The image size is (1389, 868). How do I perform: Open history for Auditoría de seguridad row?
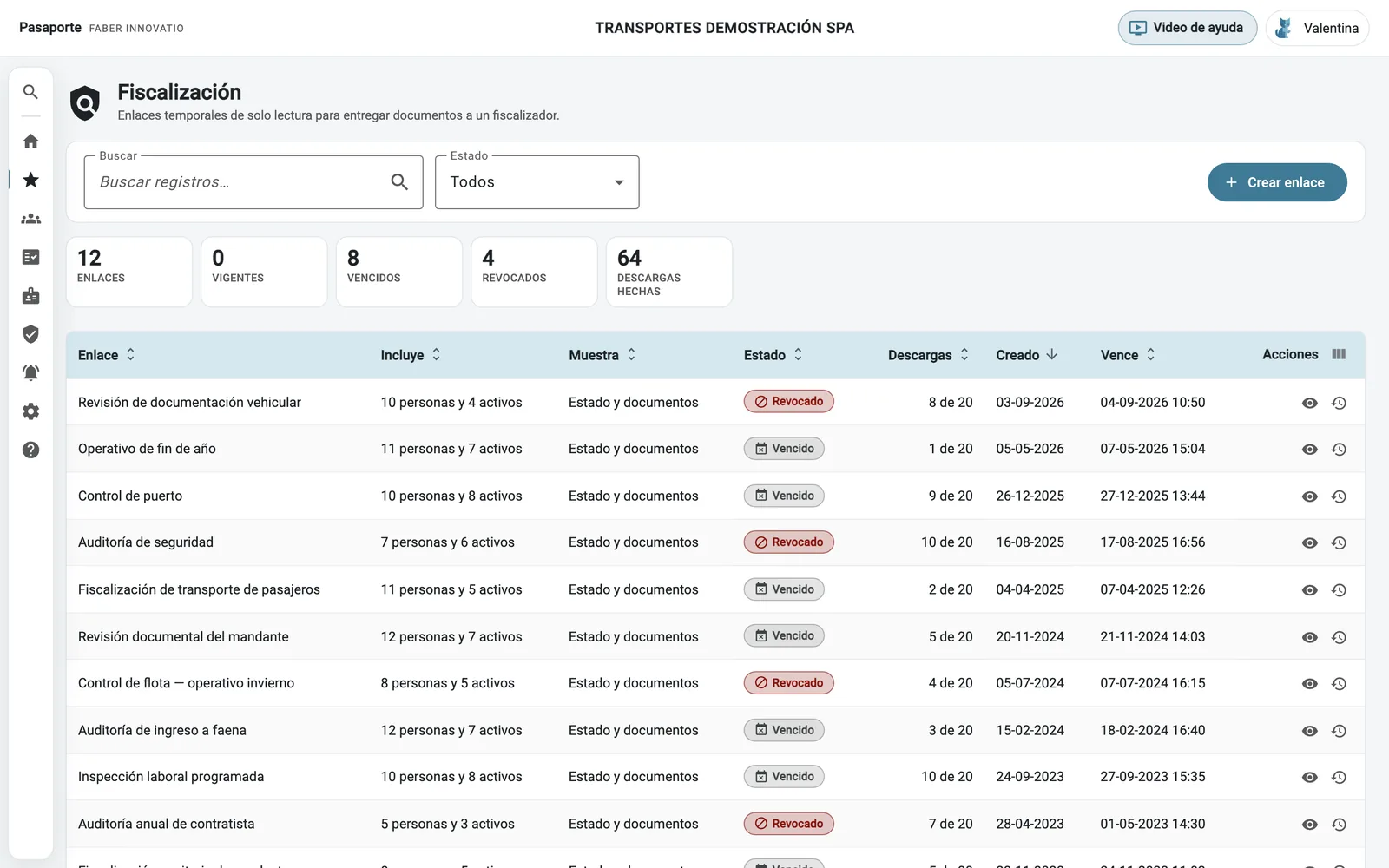pos(1339,542)
